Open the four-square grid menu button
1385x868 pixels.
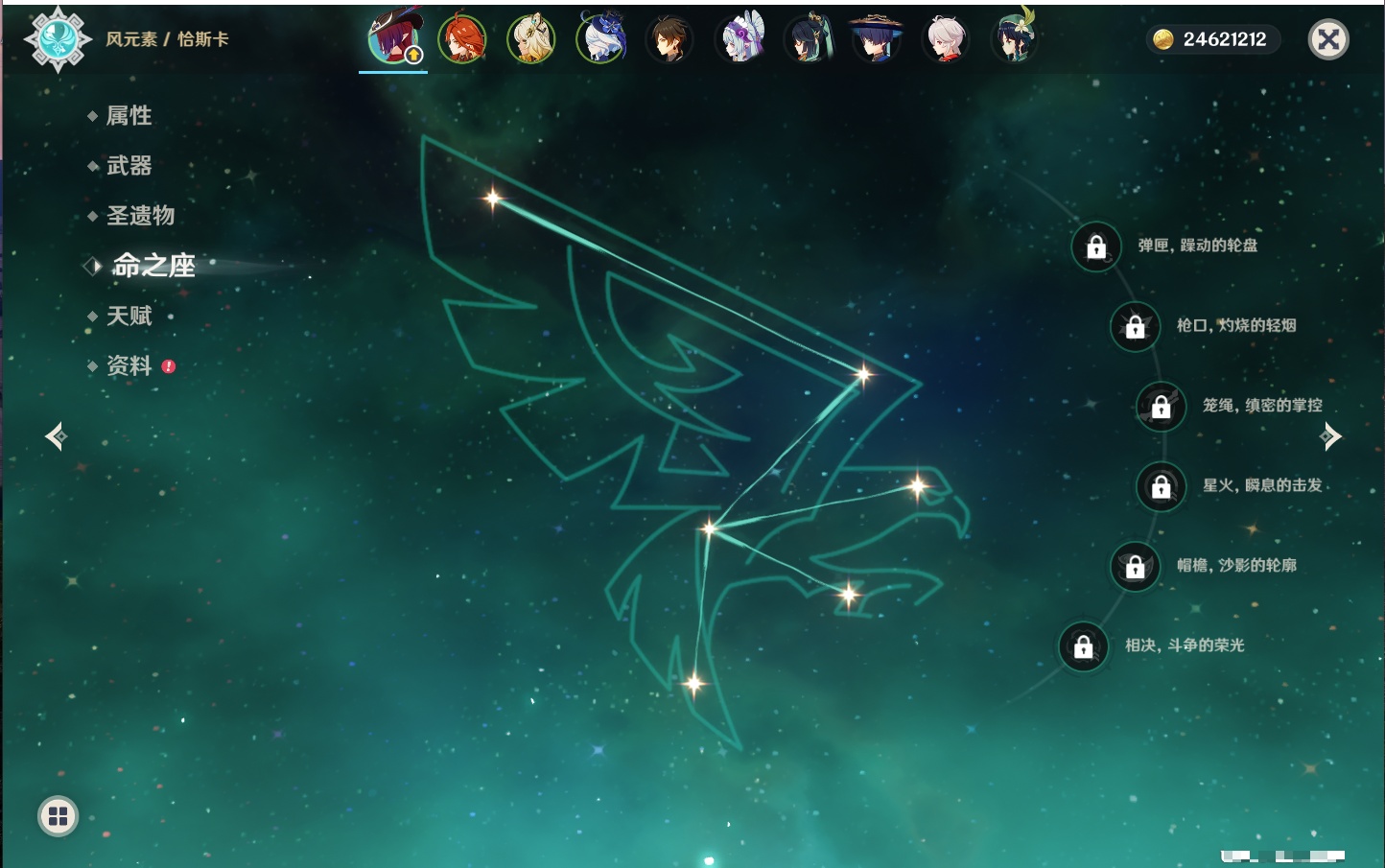[x=58, y=816]
